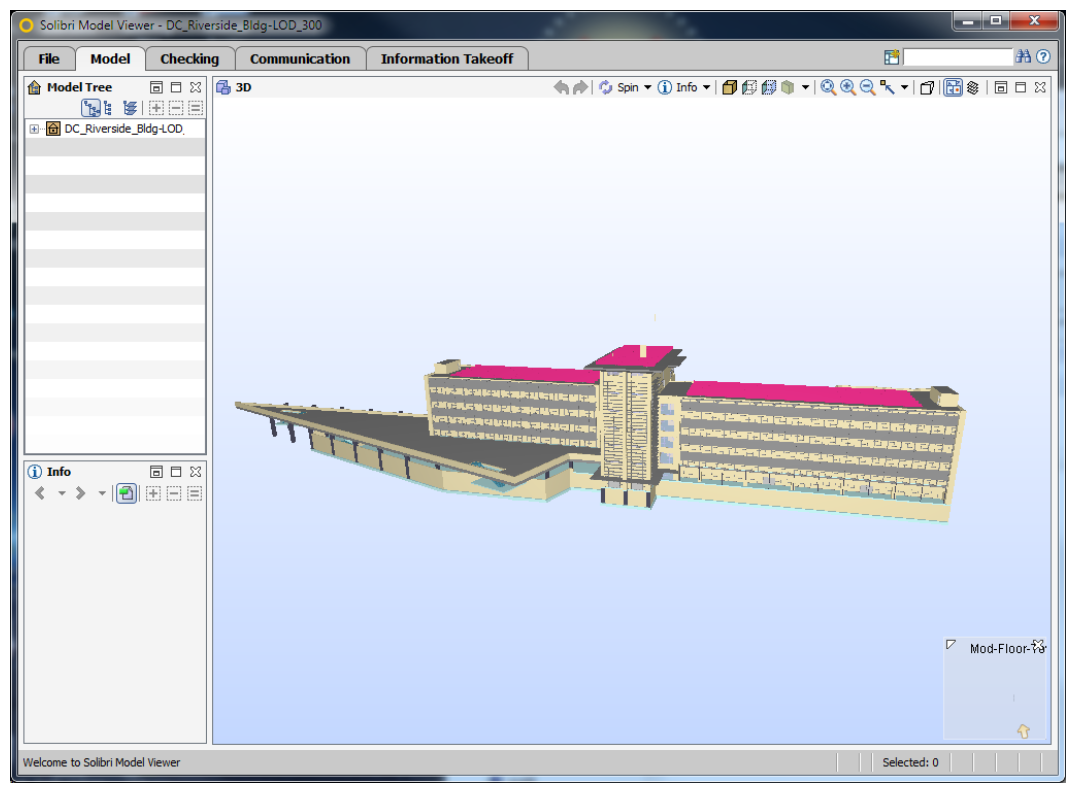Expand the DC_Riverside_Bldg-LOD tree node

coord(34,129)
